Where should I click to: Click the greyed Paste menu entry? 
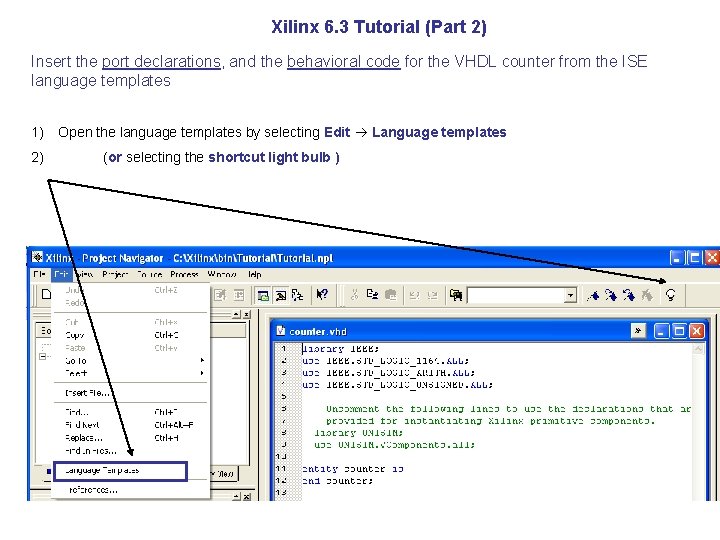click(129, 348)
